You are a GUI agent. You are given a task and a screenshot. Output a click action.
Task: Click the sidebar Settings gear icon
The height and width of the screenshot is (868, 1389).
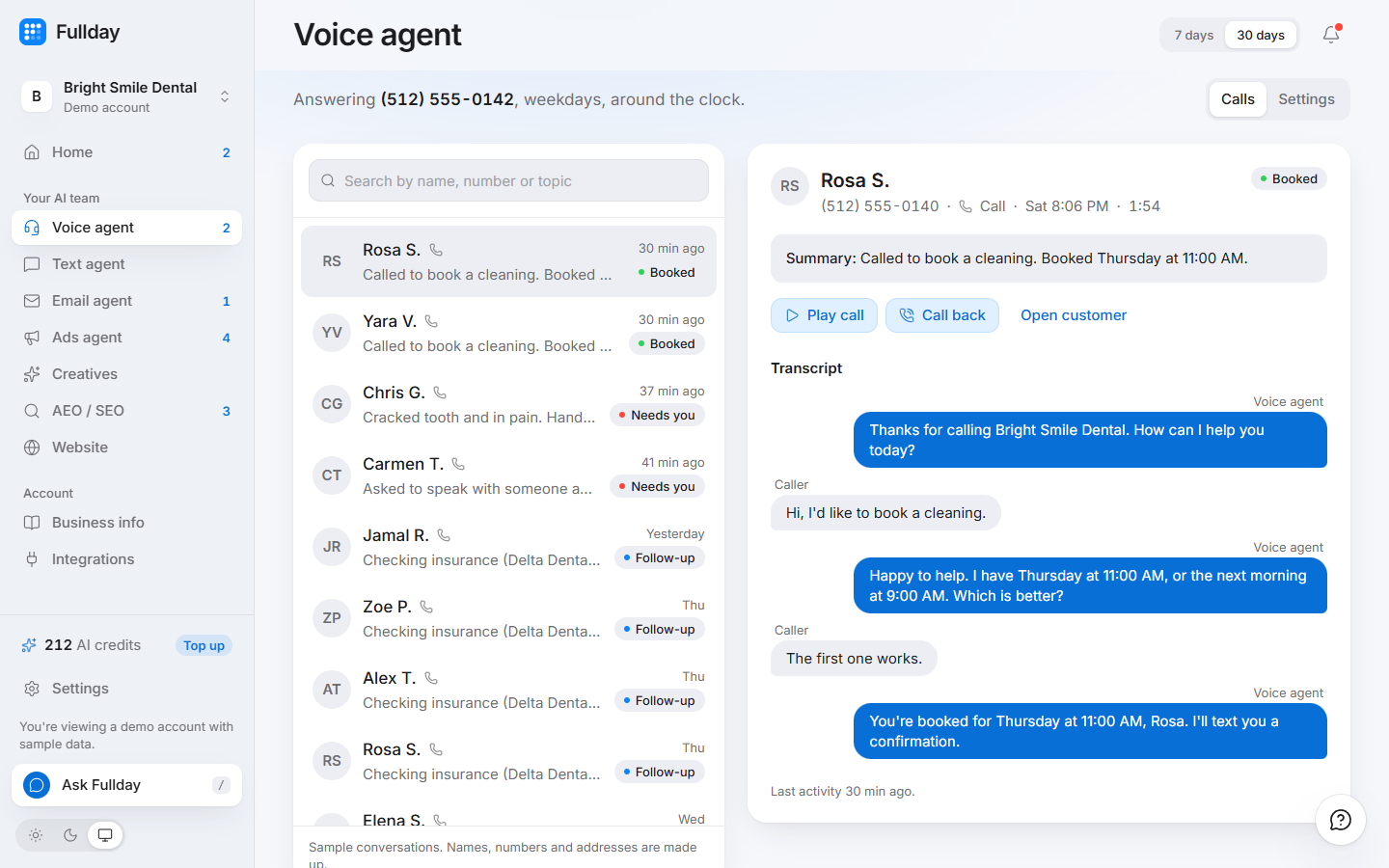tap(32, 689)
